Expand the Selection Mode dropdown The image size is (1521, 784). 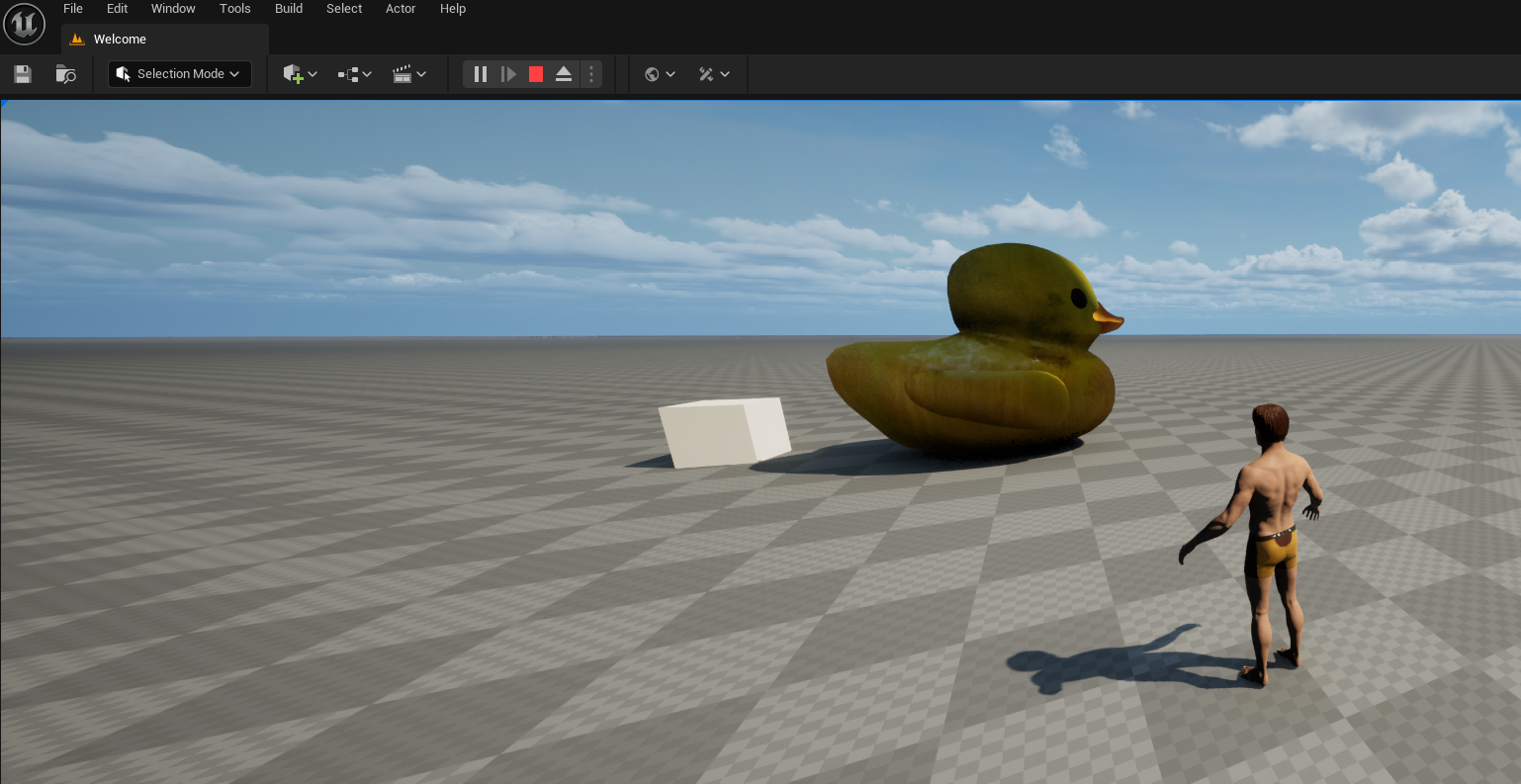179,74
